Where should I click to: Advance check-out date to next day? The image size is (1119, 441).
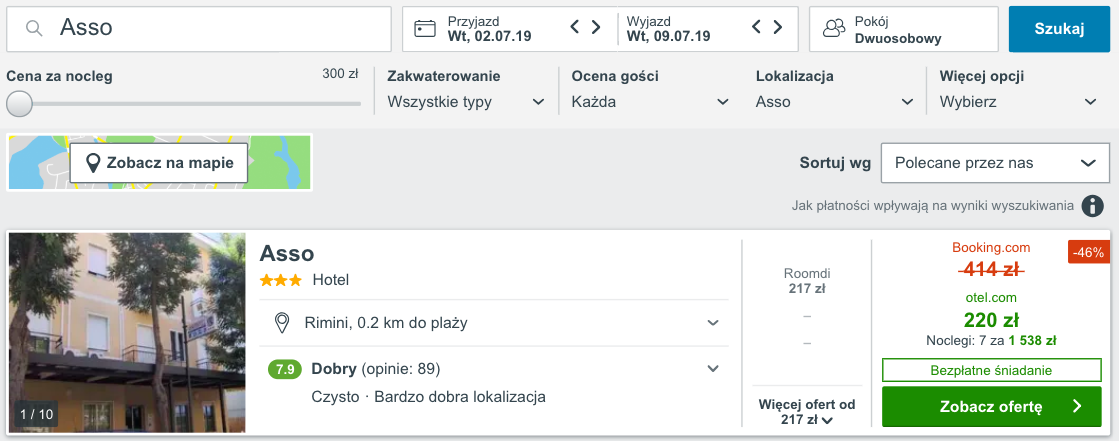pyautogui.click(x=778, y=27)
